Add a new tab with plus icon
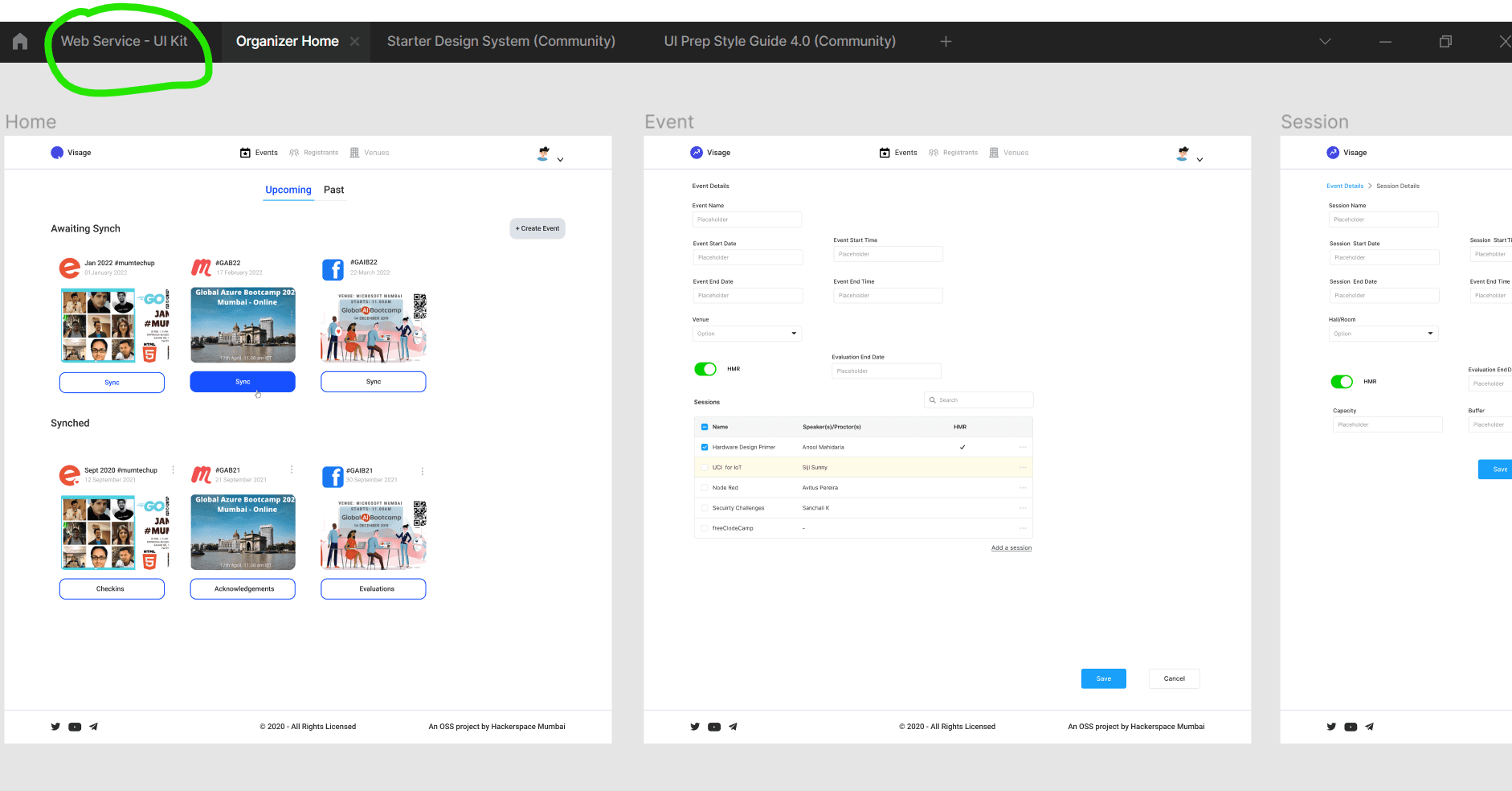The width and height of the screenshot is (1512, 791). click(946, 42)
